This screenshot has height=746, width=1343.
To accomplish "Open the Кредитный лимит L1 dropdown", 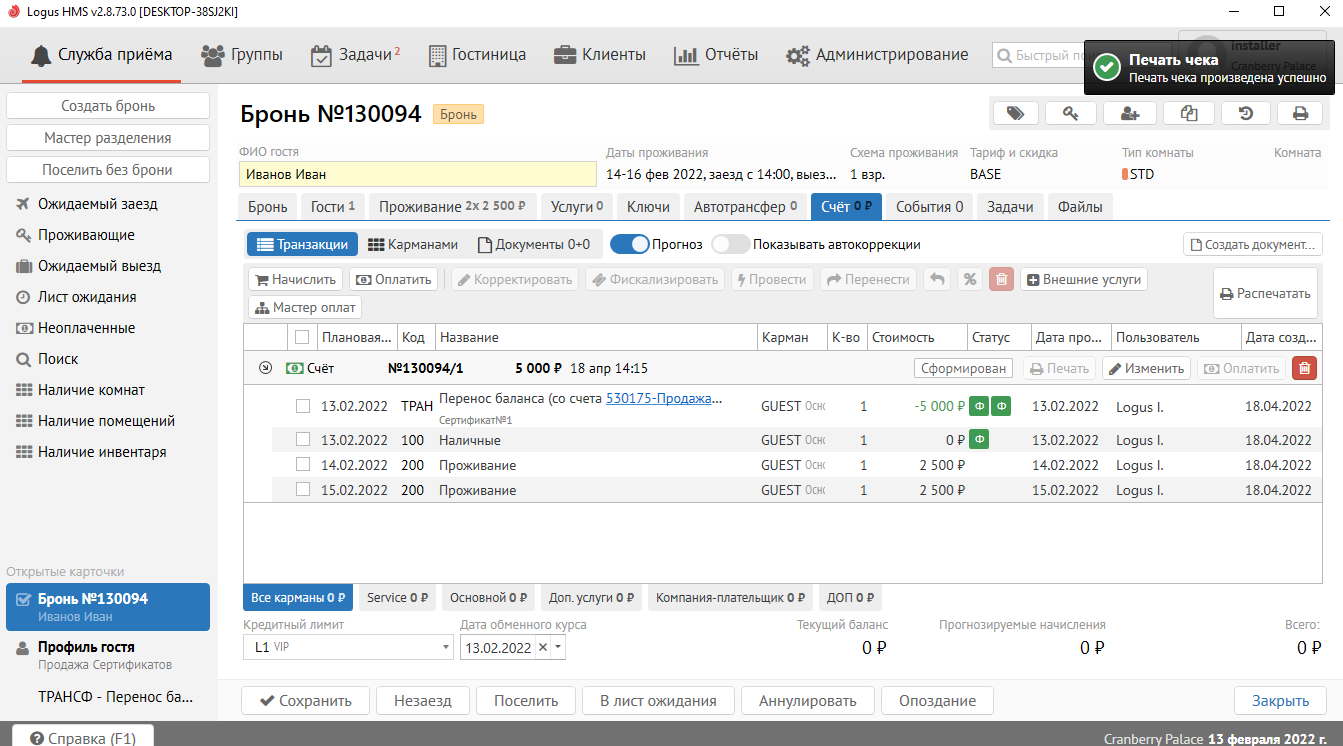I will click(x=446, y=648).
